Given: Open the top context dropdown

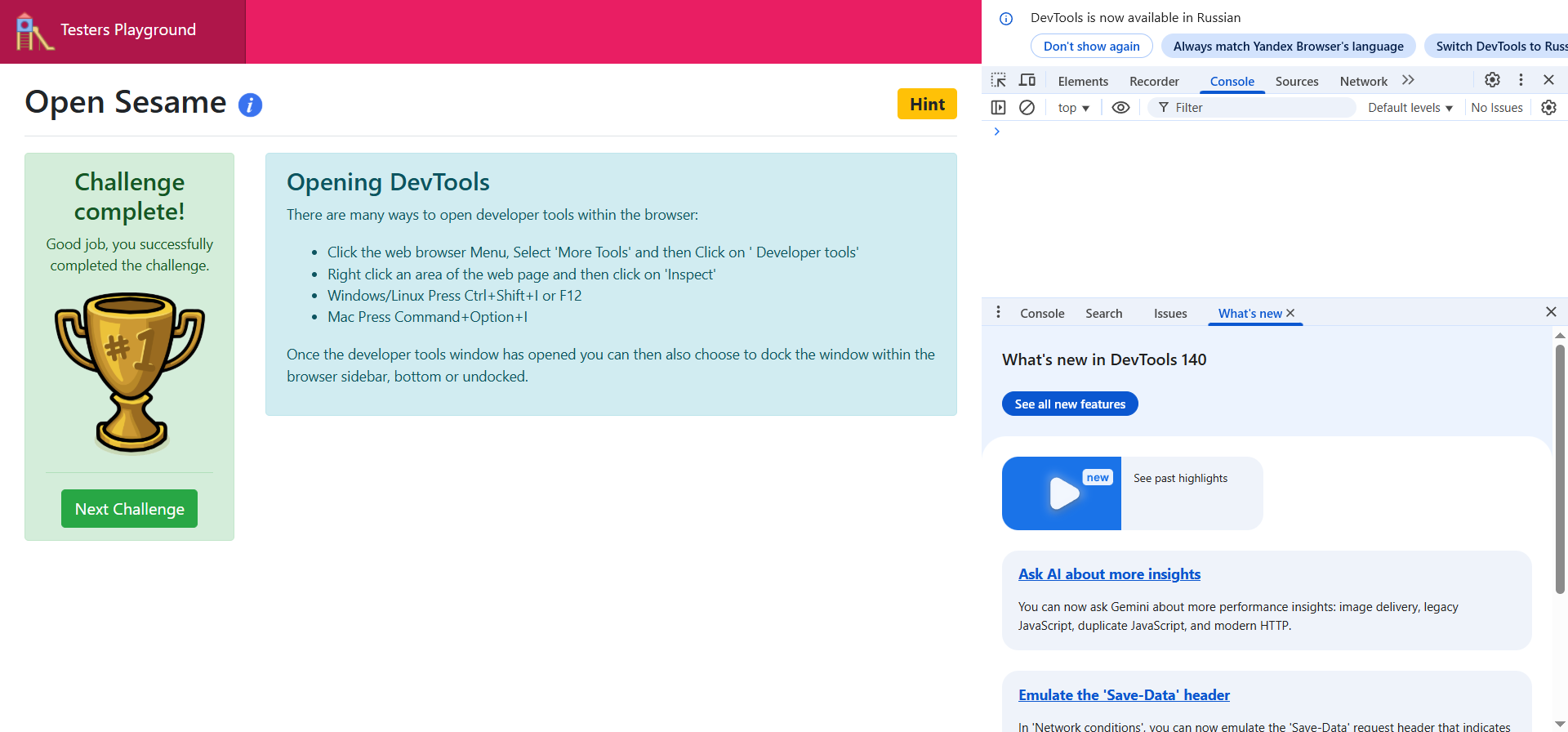Looking at the screenshot, I should pos(1073,108).
